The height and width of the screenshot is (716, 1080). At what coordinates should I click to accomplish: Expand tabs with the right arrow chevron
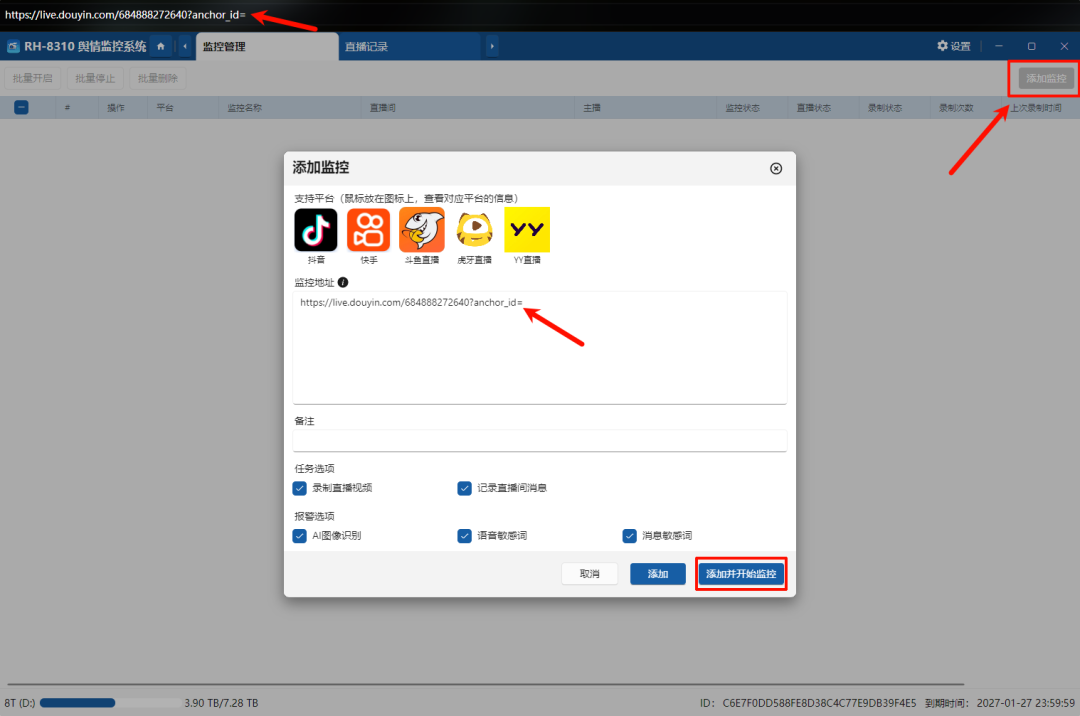point(492,46)
